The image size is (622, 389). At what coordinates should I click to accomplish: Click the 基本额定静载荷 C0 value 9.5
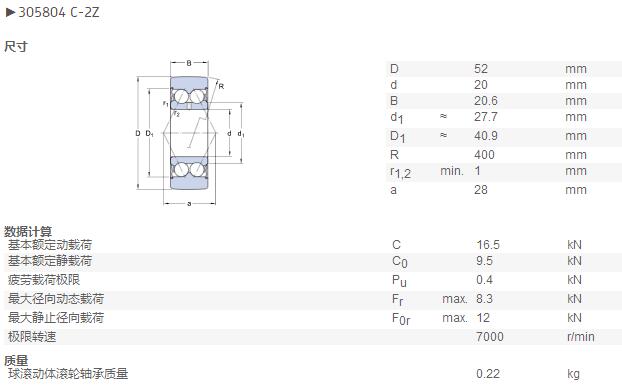pos(484,261)
